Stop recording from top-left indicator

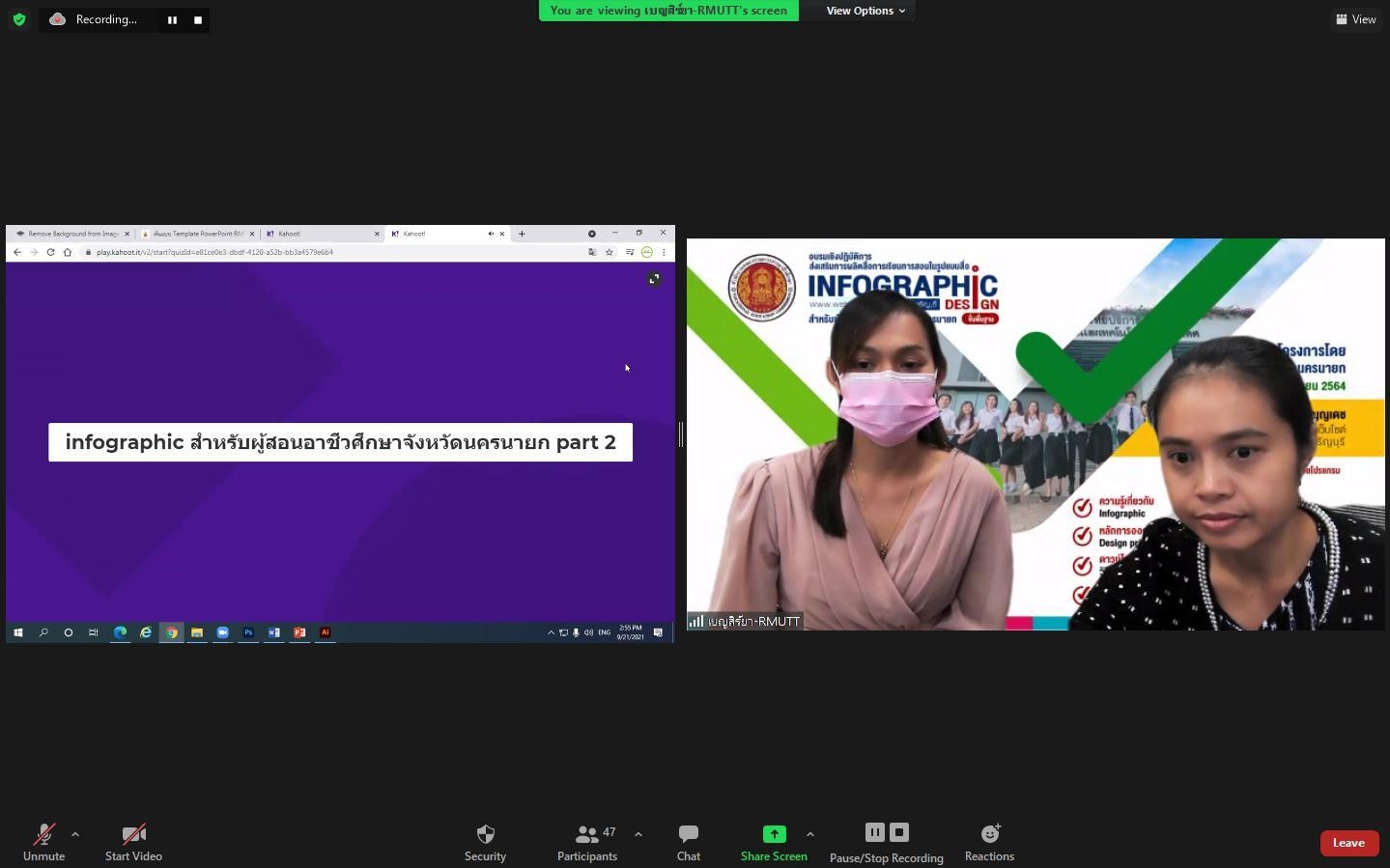198,19
